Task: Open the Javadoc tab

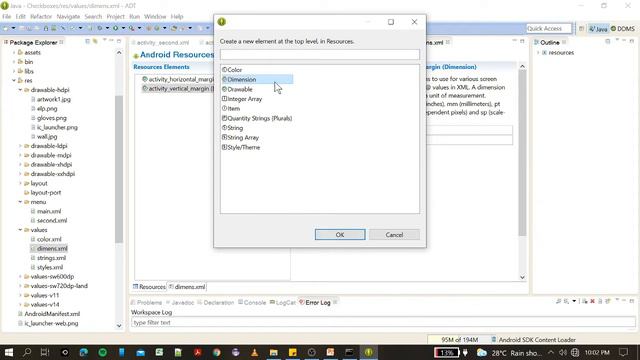Action: click(180, 302)
